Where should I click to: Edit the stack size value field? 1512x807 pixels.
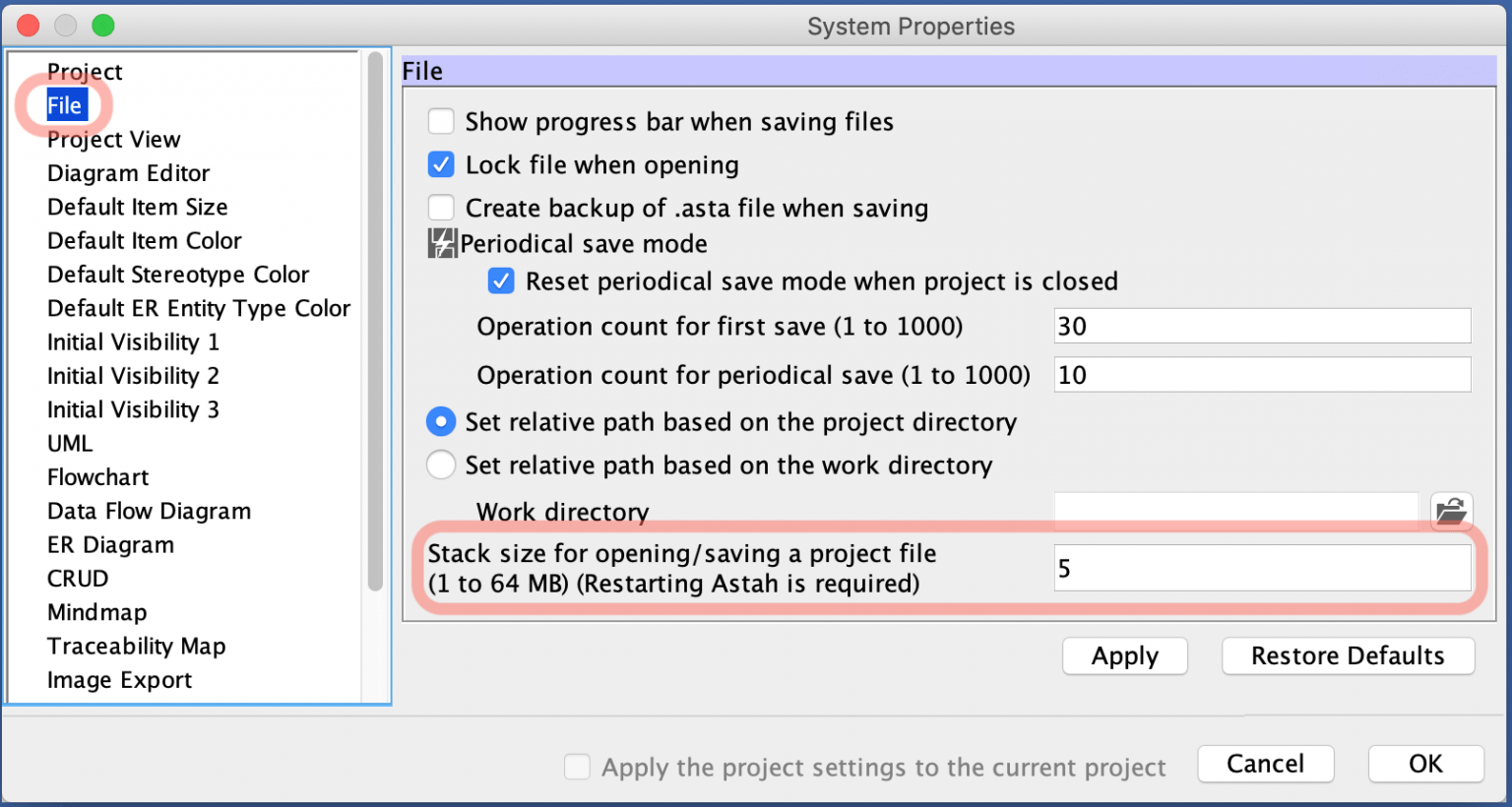click(1261, 568)
